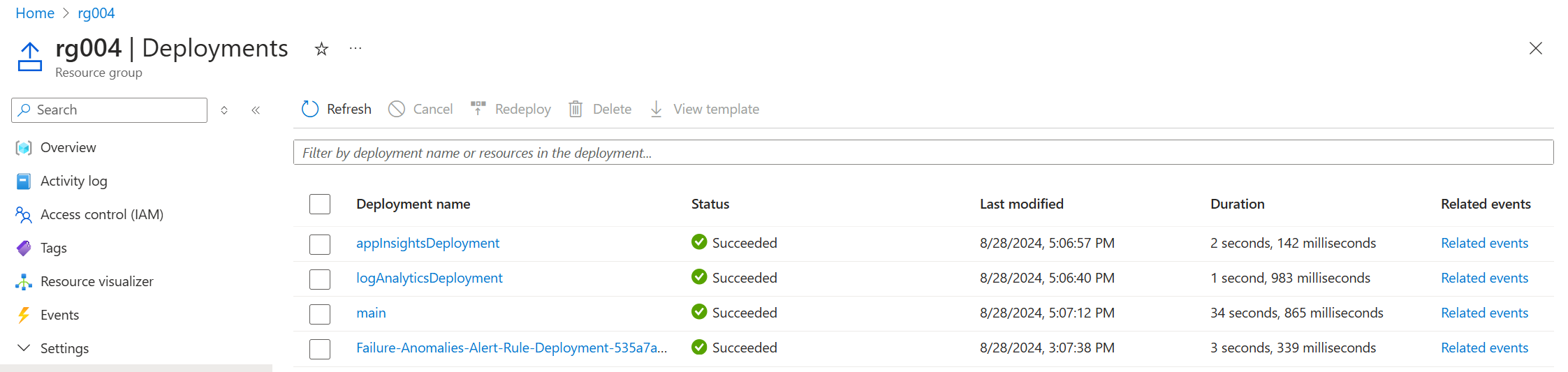1568x372 pixels.
Task: Click logAnalyticsDeployment green success icon
Action: click(699, 277)
